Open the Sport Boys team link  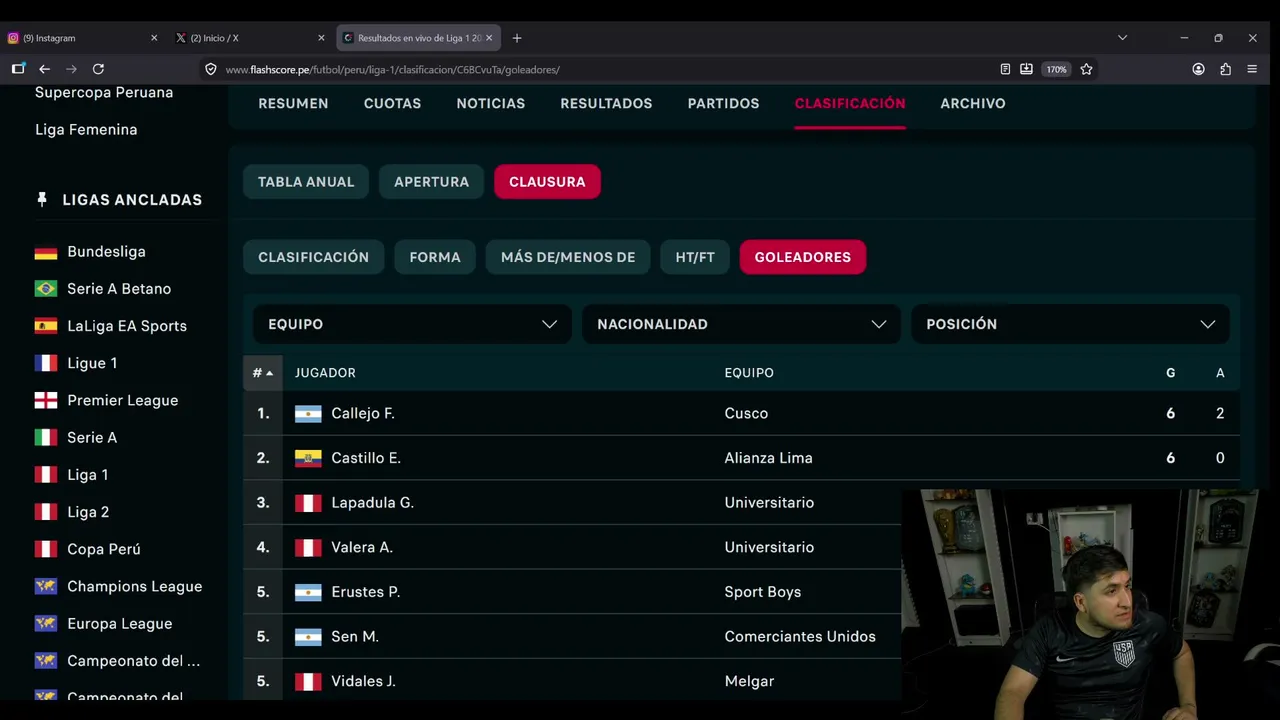(763, 592)
